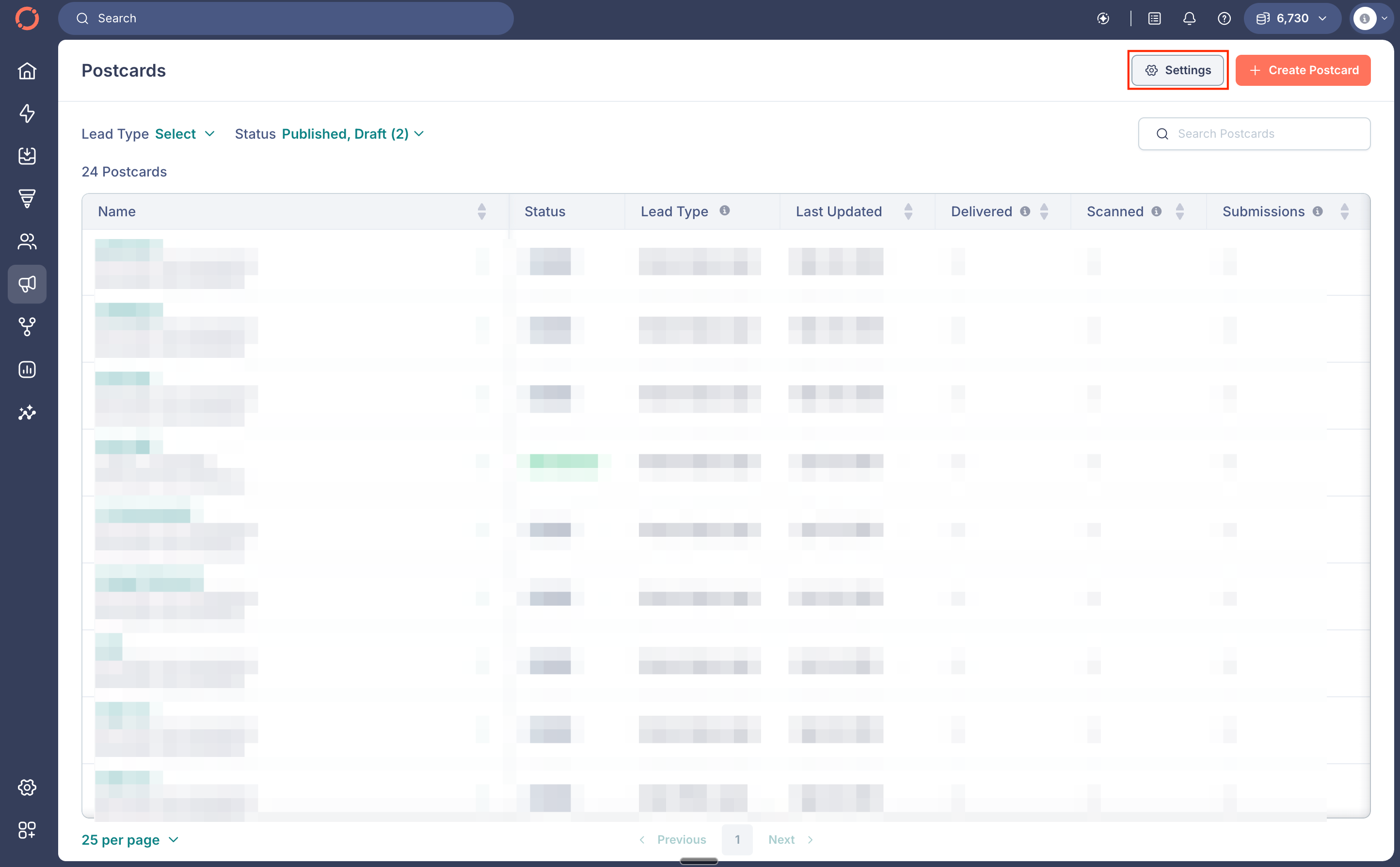
Task: Click the Settings button
Action: coord(1177,70)
